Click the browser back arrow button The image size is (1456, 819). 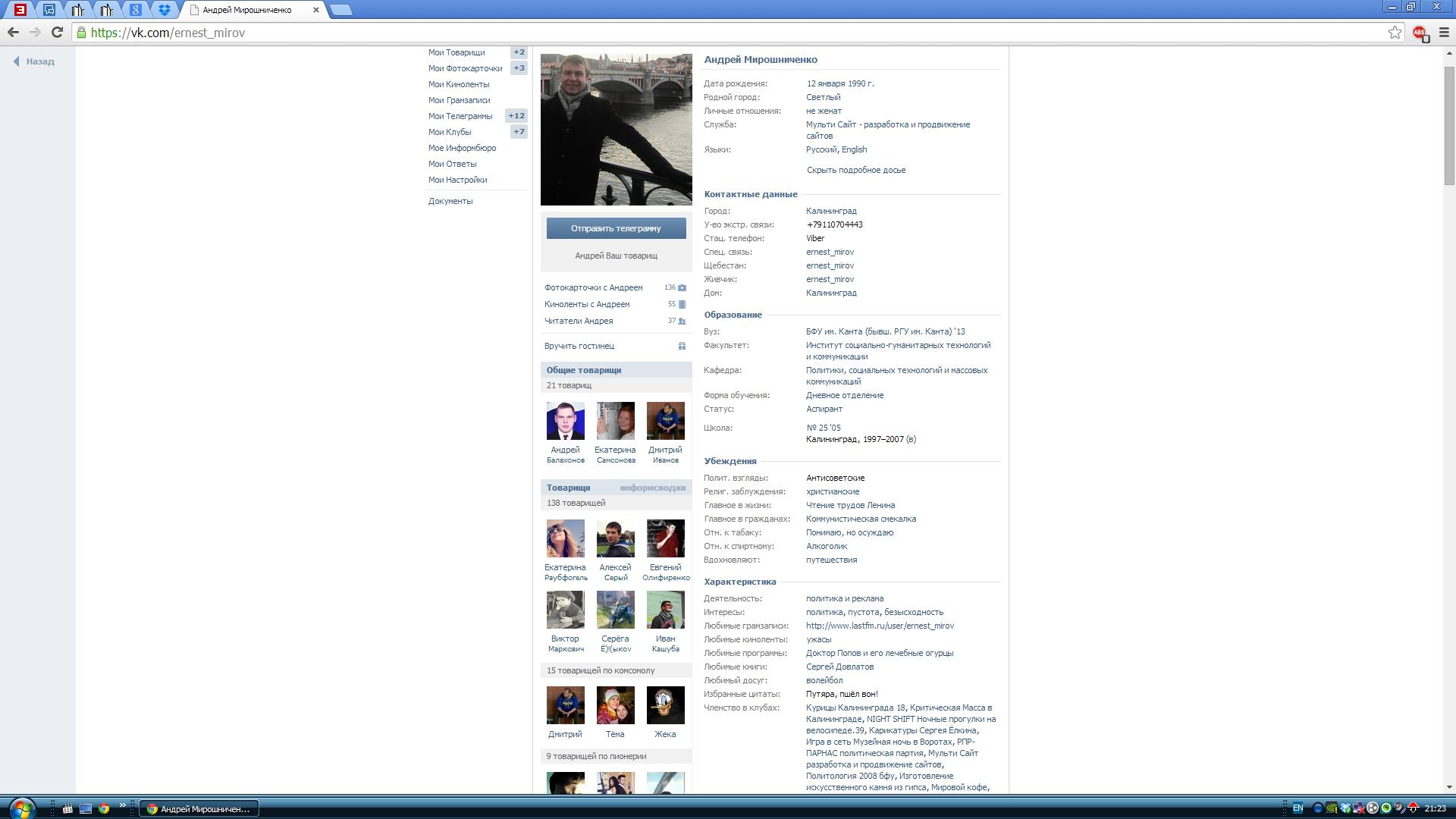[13, 32]
